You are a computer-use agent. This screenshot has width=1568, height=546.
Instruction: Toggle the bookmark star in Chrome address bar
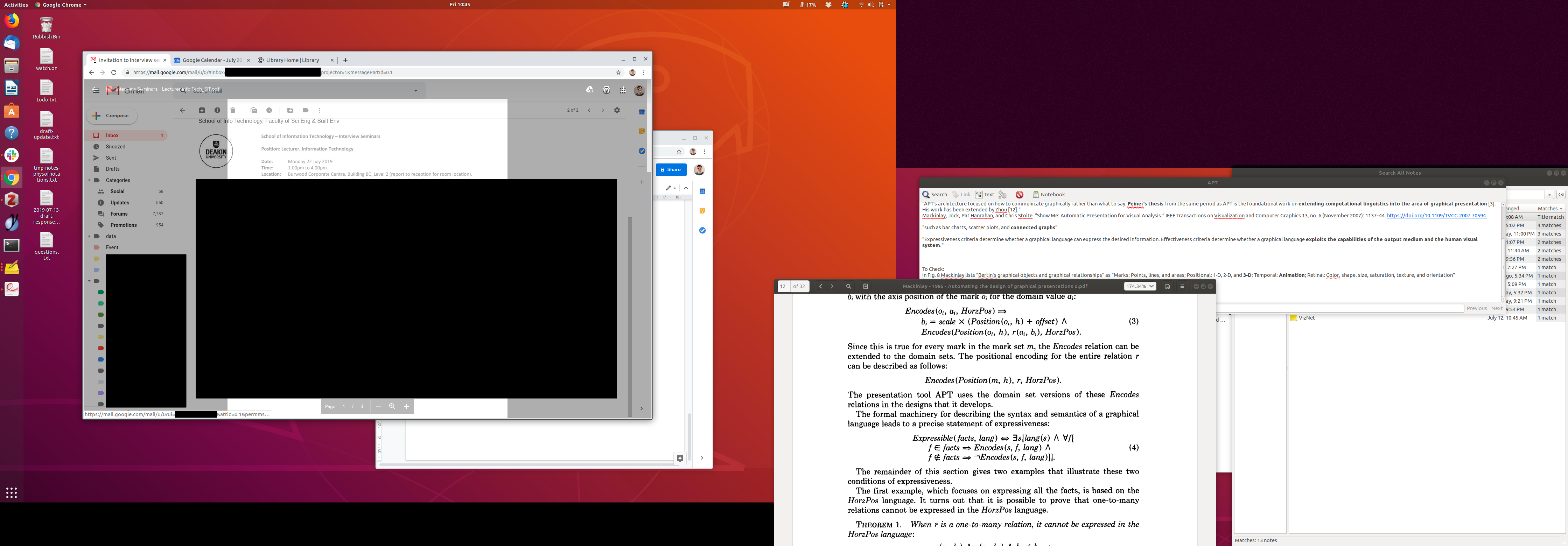(618, 72)
